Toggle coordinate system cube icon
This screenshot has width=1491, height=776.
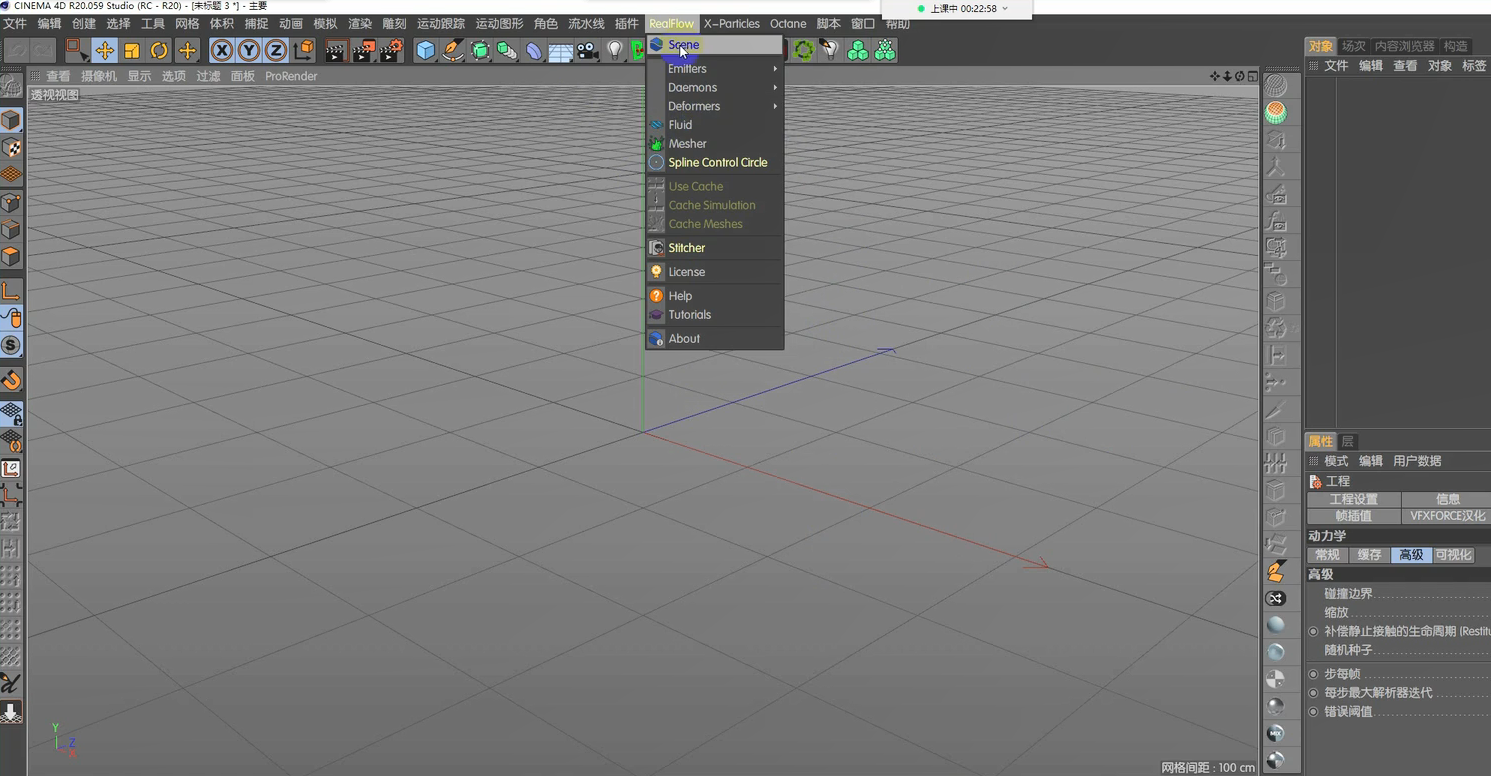(x=304, y=50)
